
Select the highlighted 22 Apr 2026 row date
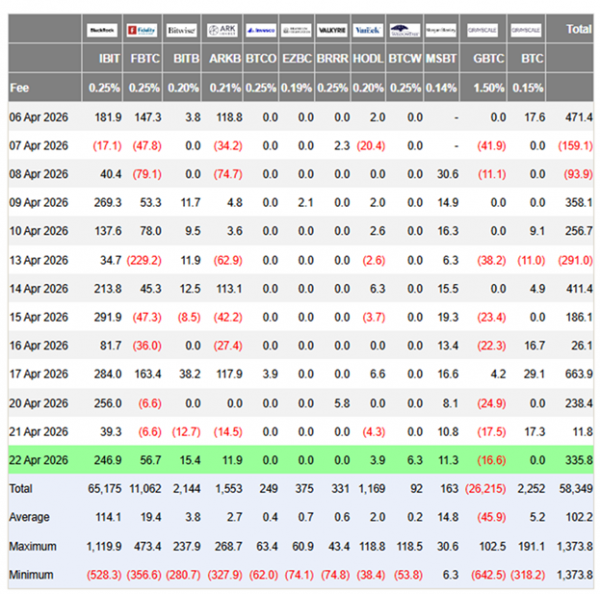(x=39, y=460)
